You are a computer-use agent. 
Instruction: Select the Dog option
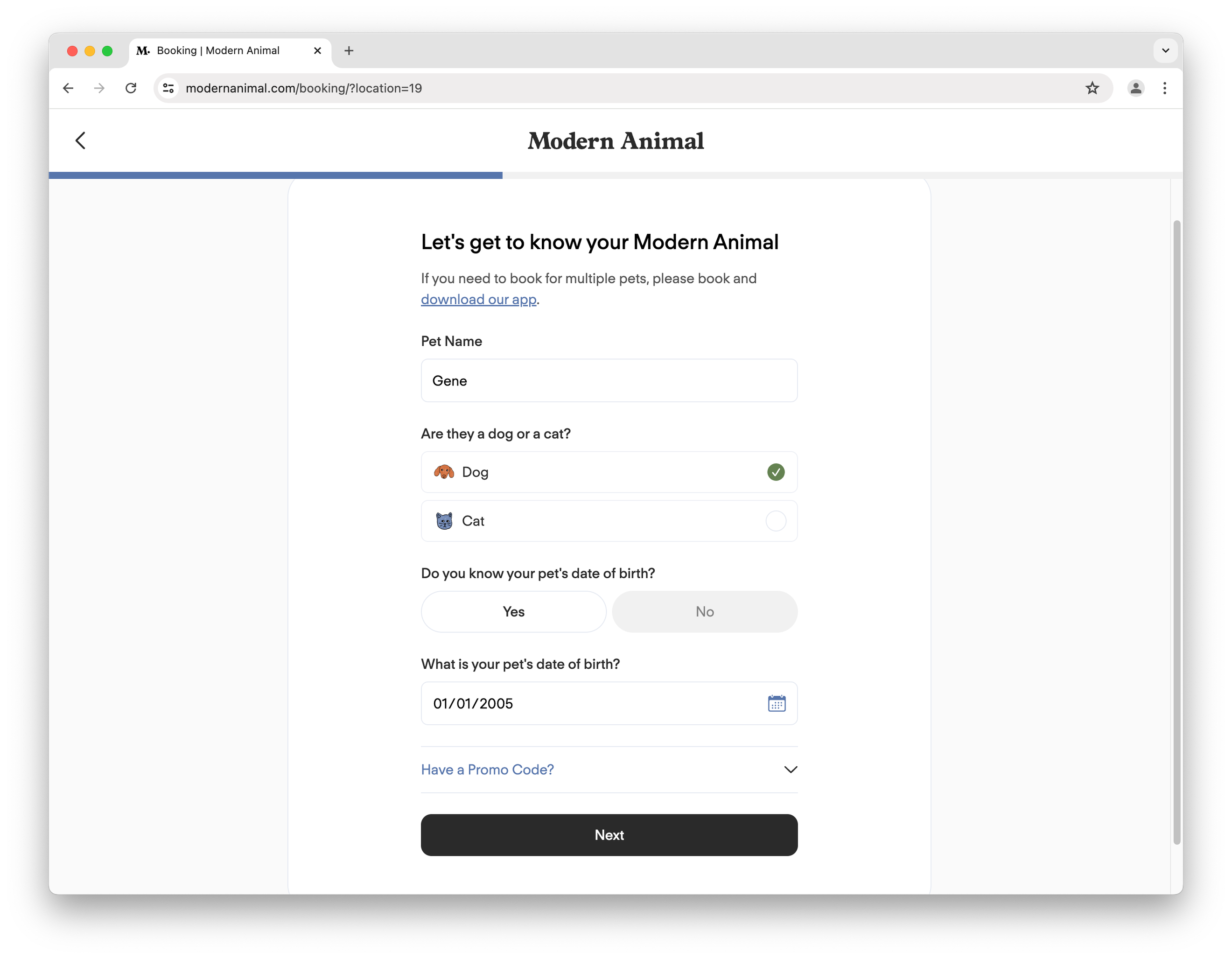coord(609,472)
